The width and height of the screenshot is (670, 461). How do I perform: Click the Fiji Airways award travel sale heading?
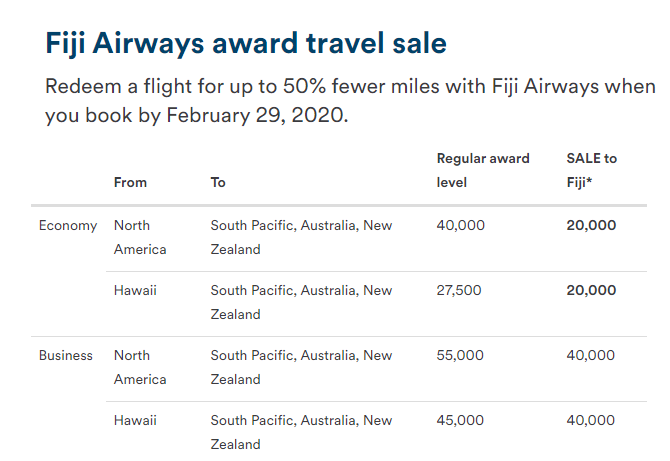pyautogui.click(x=246, y=44)
